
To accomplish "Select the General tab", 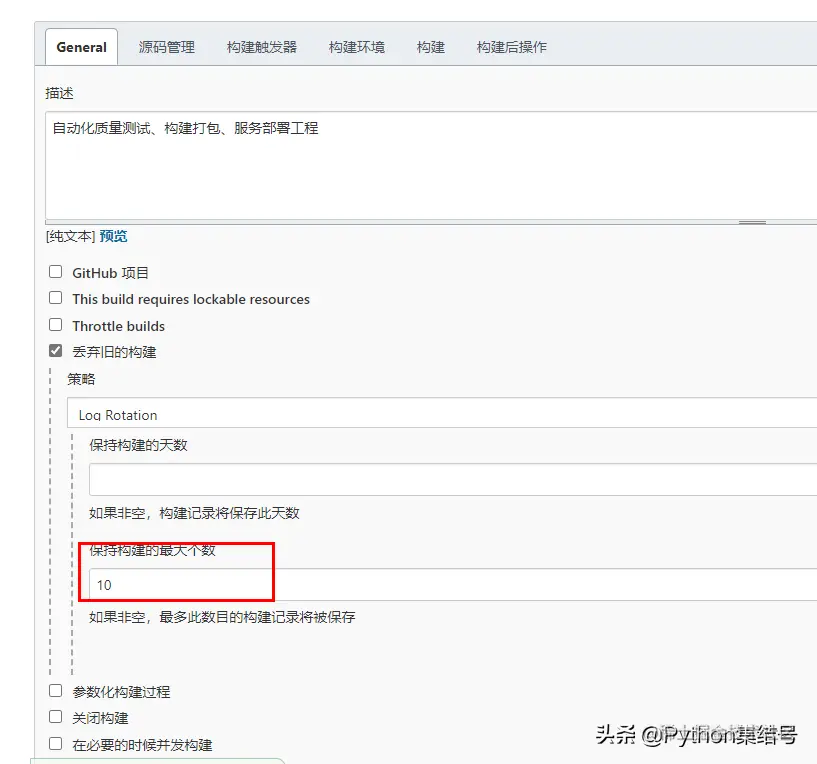I will click(80, 46).
